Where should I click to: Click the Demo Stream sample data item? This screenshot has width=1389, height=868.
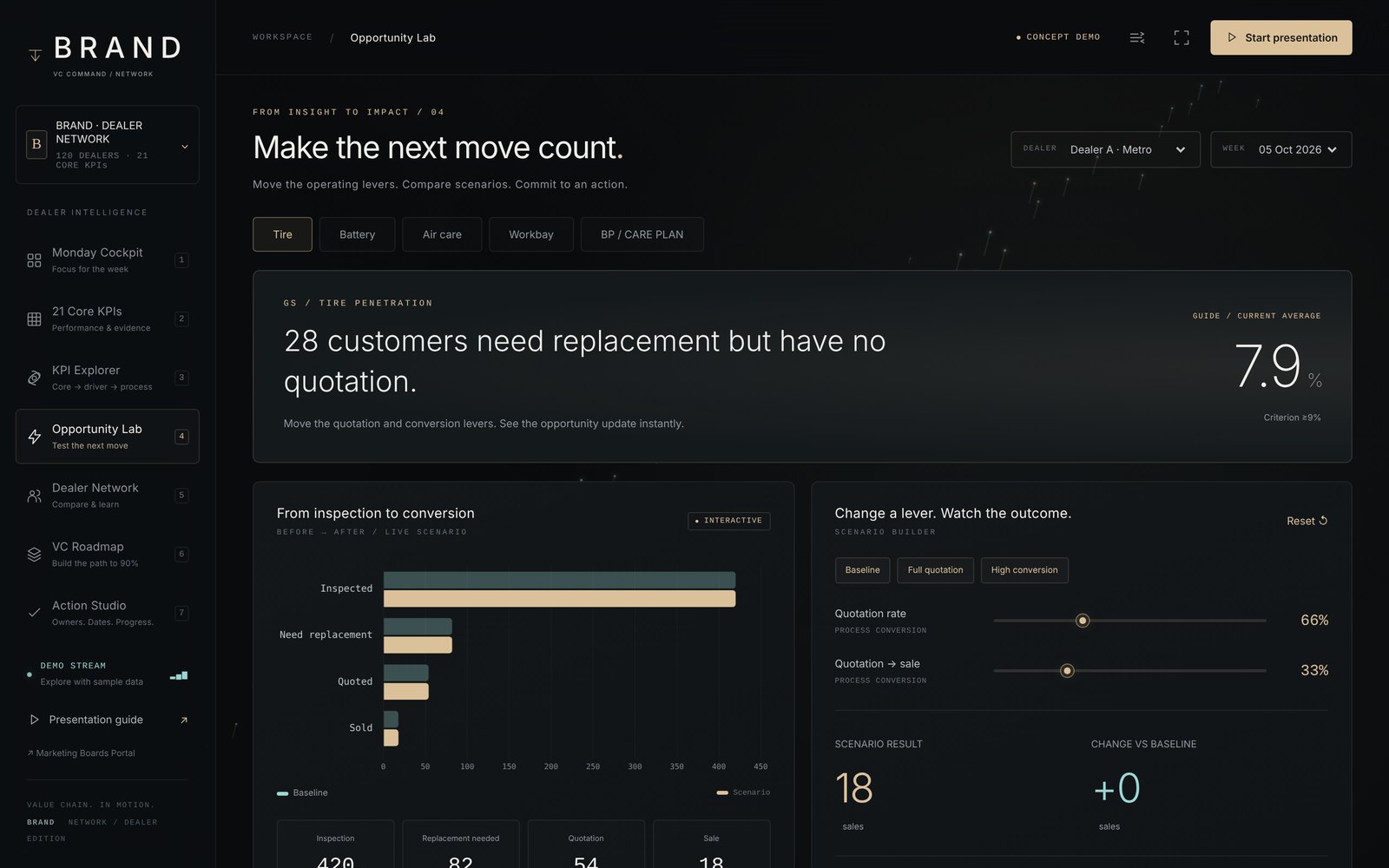(x=108, y=674)
